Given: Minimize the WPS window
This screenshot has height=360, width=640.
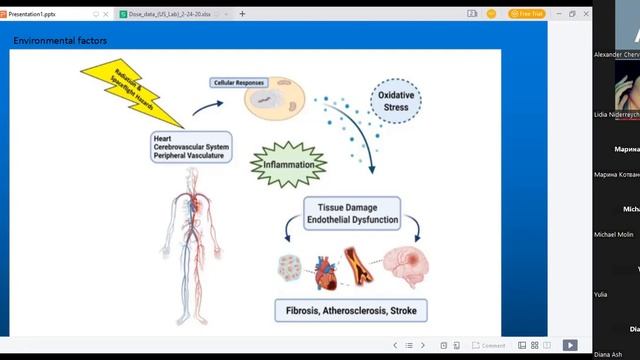Looking at the screenshot, I should tap(559, 13).
